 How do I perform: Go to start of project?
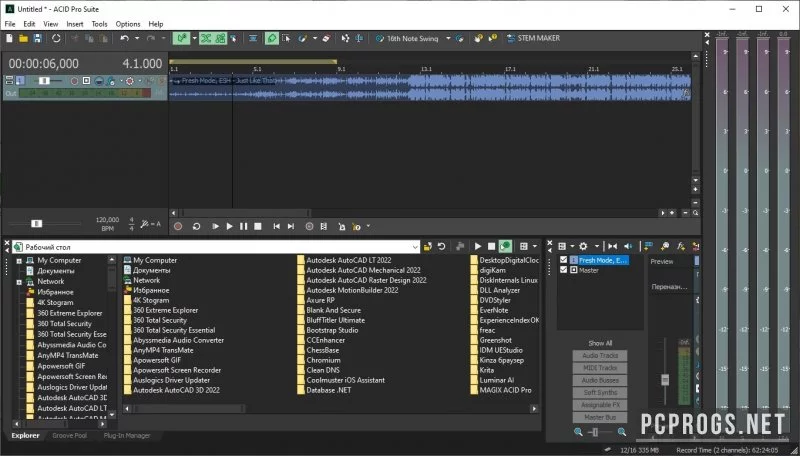pos(277,226)
